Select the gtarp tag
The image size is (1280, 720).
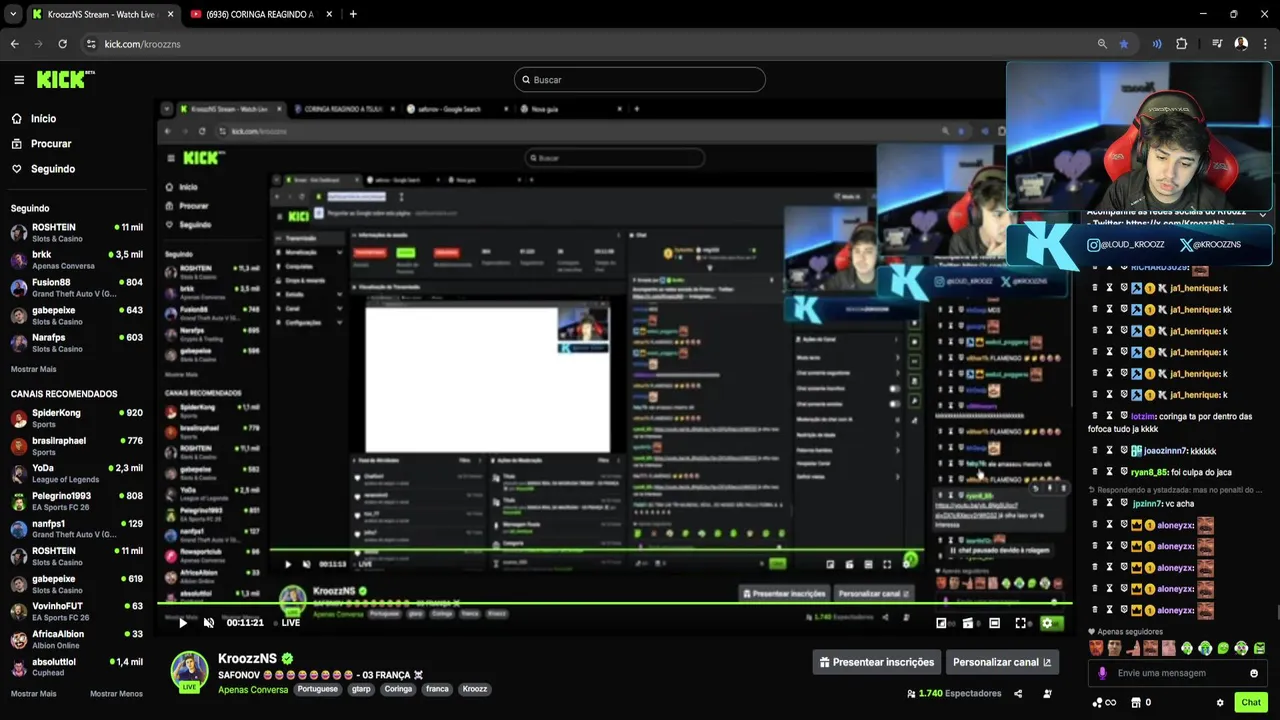pos(361,689)
